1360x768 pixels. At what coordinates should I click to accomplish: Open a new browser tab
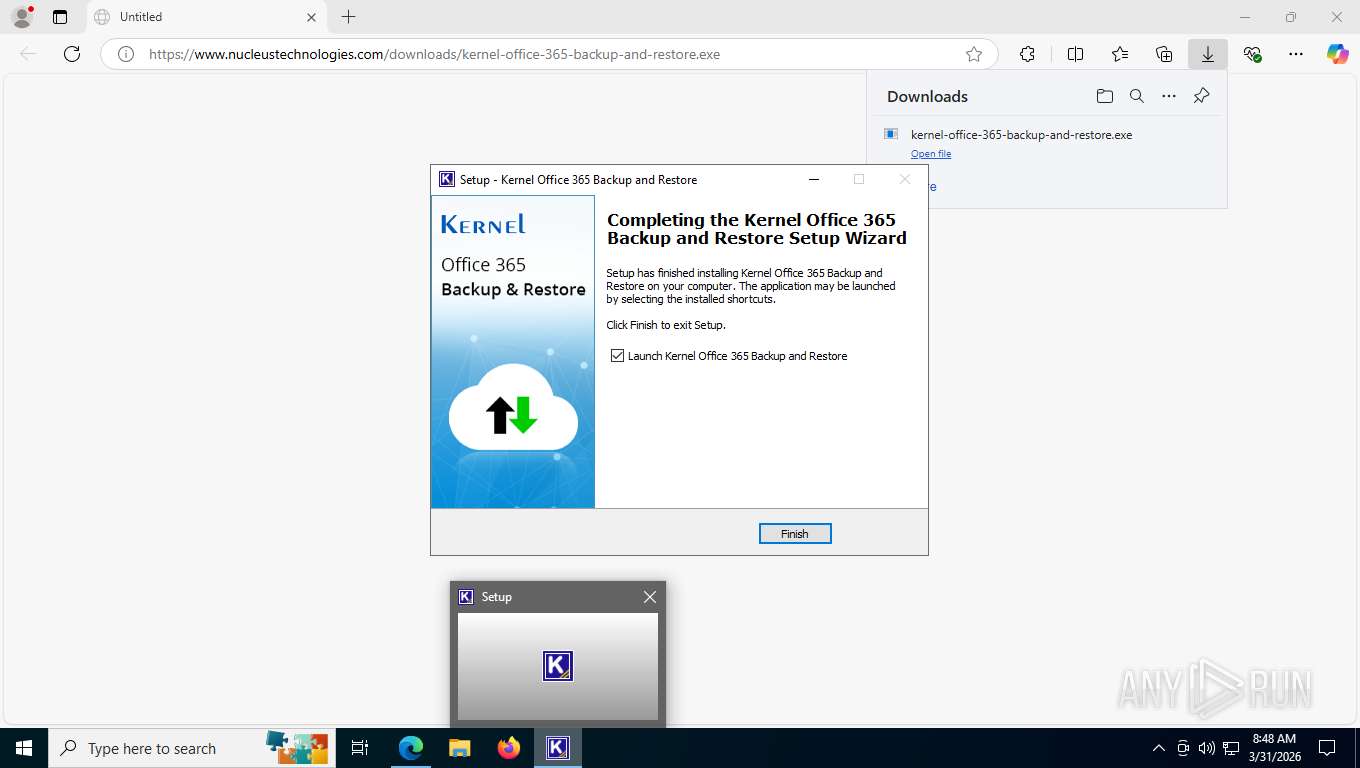pyautogui.click(x=348, y=17)
